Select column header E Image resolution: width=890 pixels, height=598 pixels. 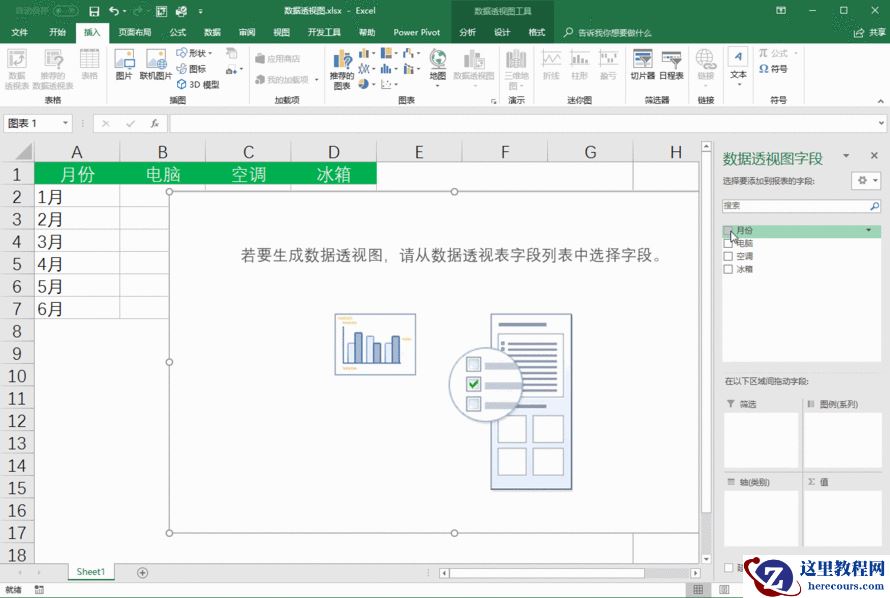pyautogui.click(x=419, y=152)
